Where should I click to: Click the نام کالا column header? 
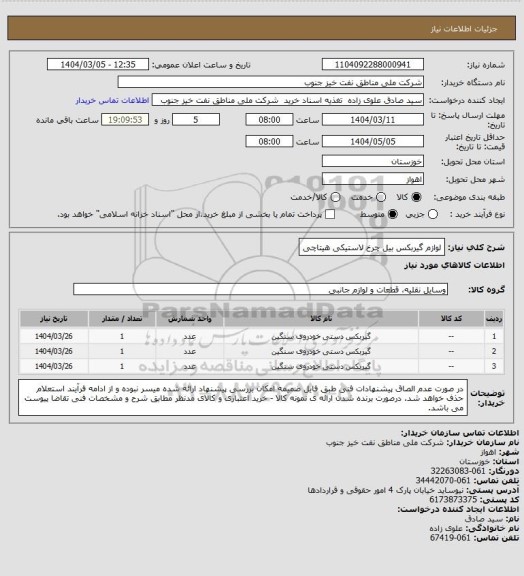(321, 318)
